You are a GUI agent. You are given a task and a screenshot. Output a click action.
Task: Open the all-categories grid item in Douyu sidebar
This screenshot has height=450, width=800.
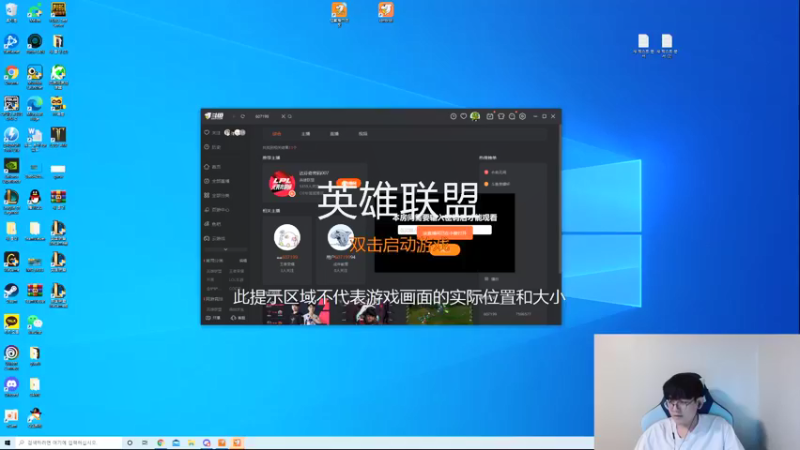[217, 195]
